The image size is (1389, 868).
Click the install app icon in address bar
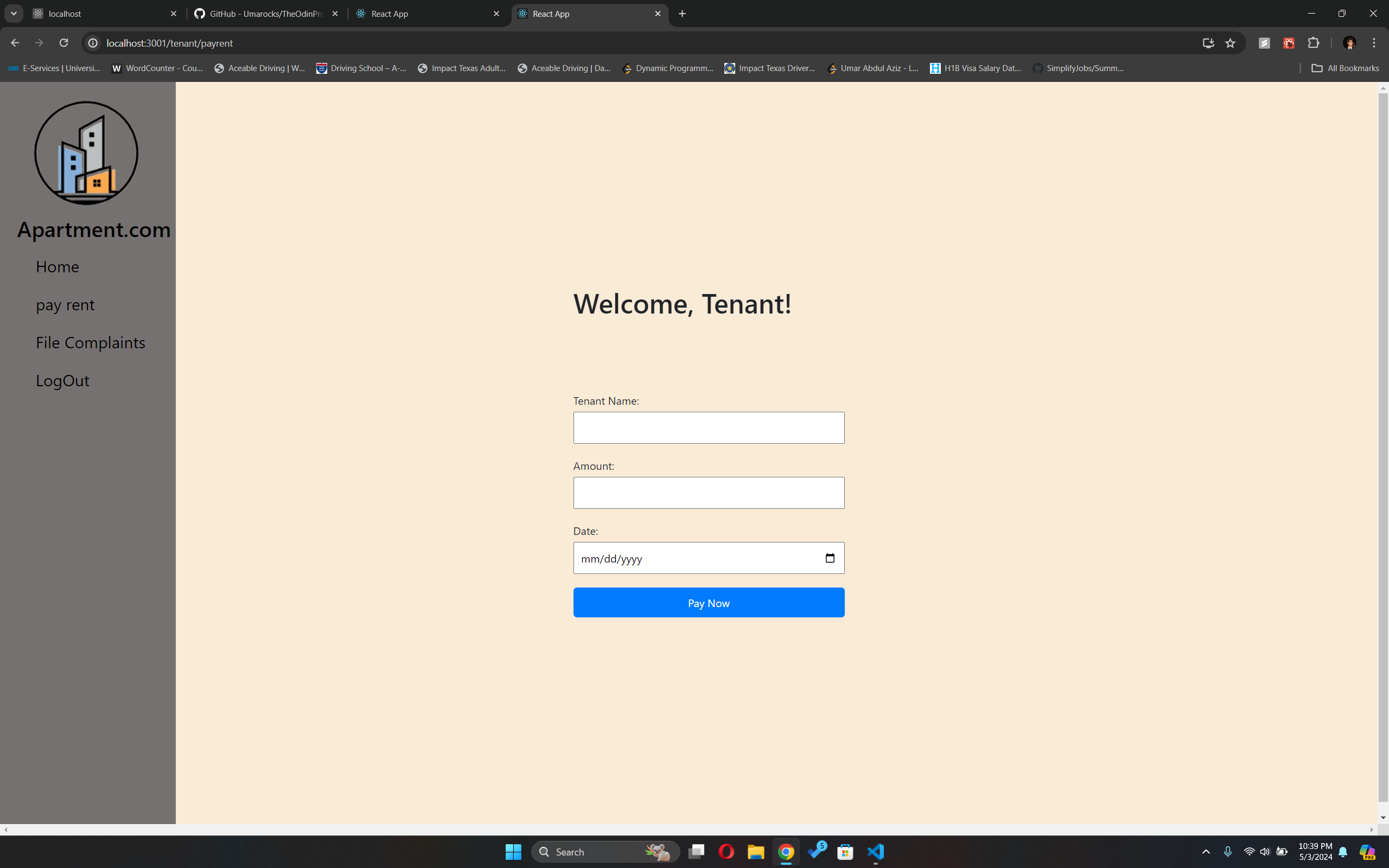coord(1208,43)
